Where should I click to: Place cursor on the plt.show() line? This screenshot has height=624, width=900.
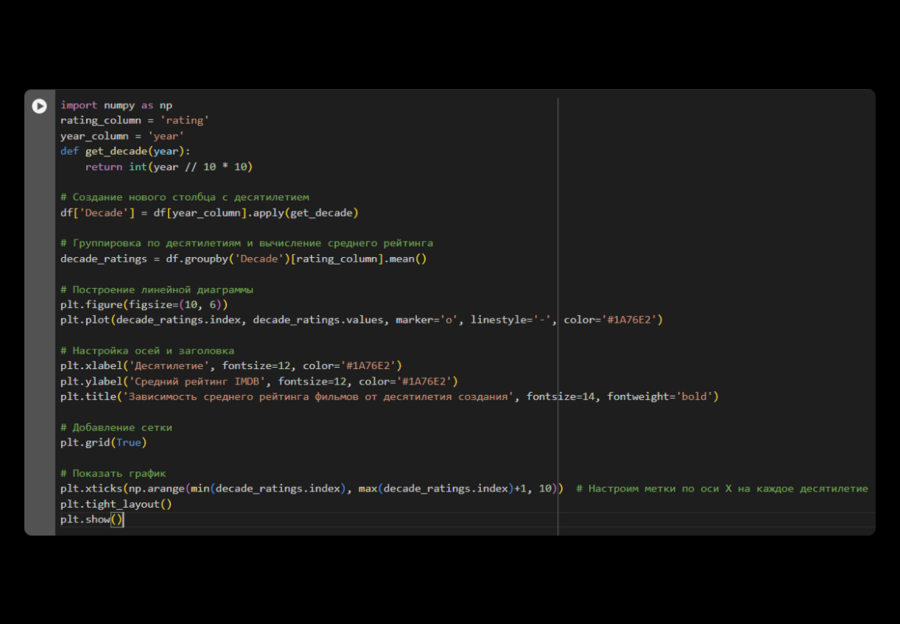pyautogui.click(x=91, y=520)
